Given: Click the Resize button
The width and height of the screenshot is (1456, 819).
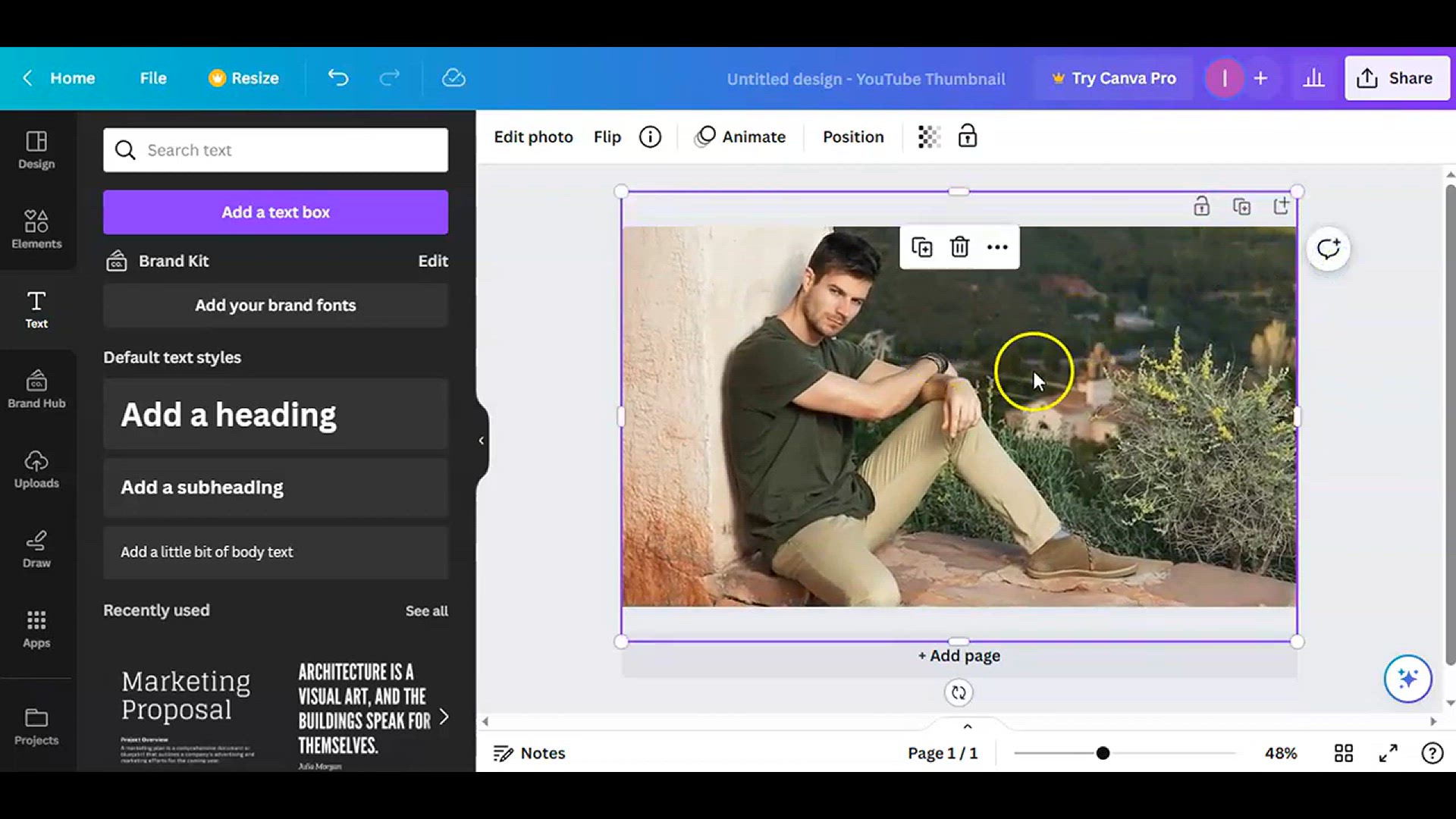Looking at the screenshot, I should pos(243,78).
